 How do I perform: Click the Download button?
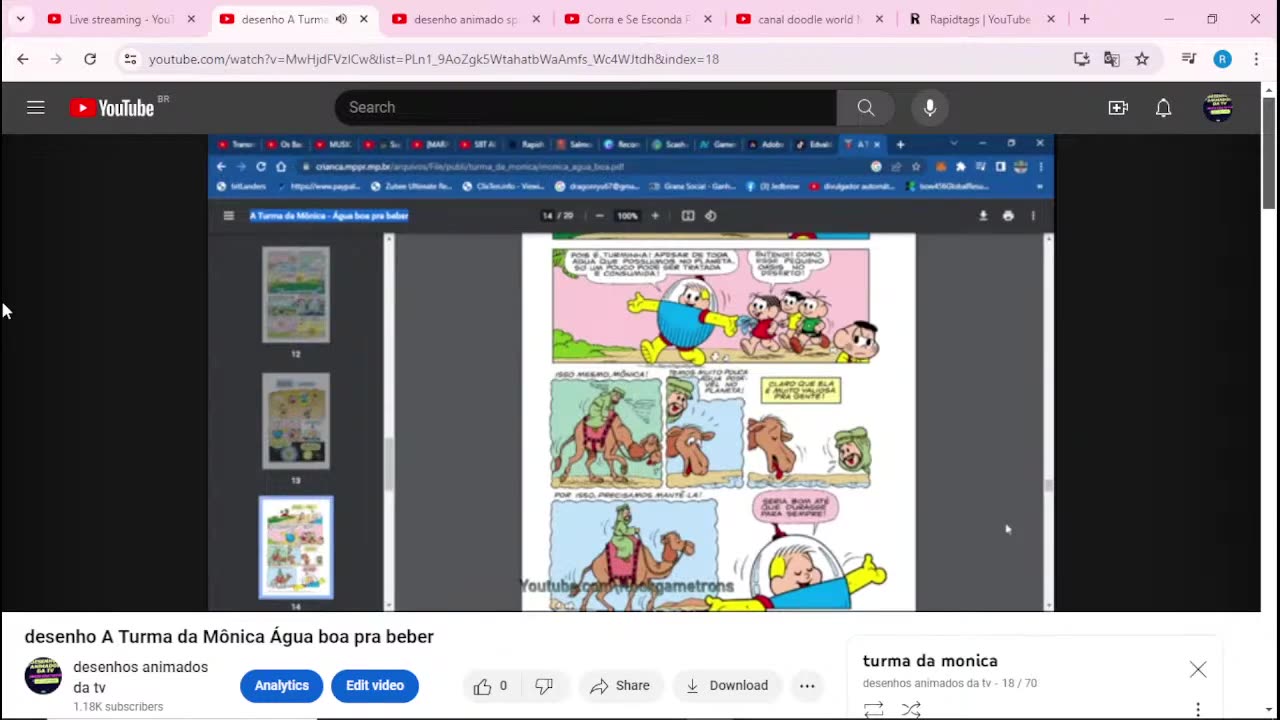[726, 686]
